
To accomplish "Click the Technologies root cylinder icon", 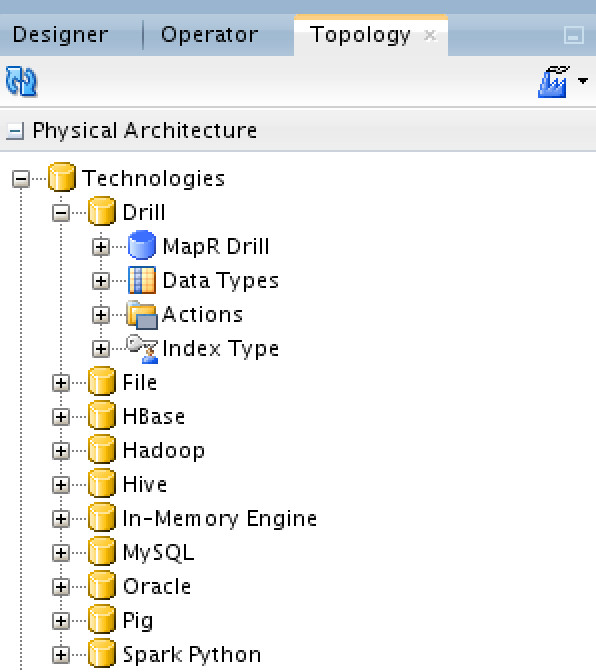I will click(x=62, y=177).
